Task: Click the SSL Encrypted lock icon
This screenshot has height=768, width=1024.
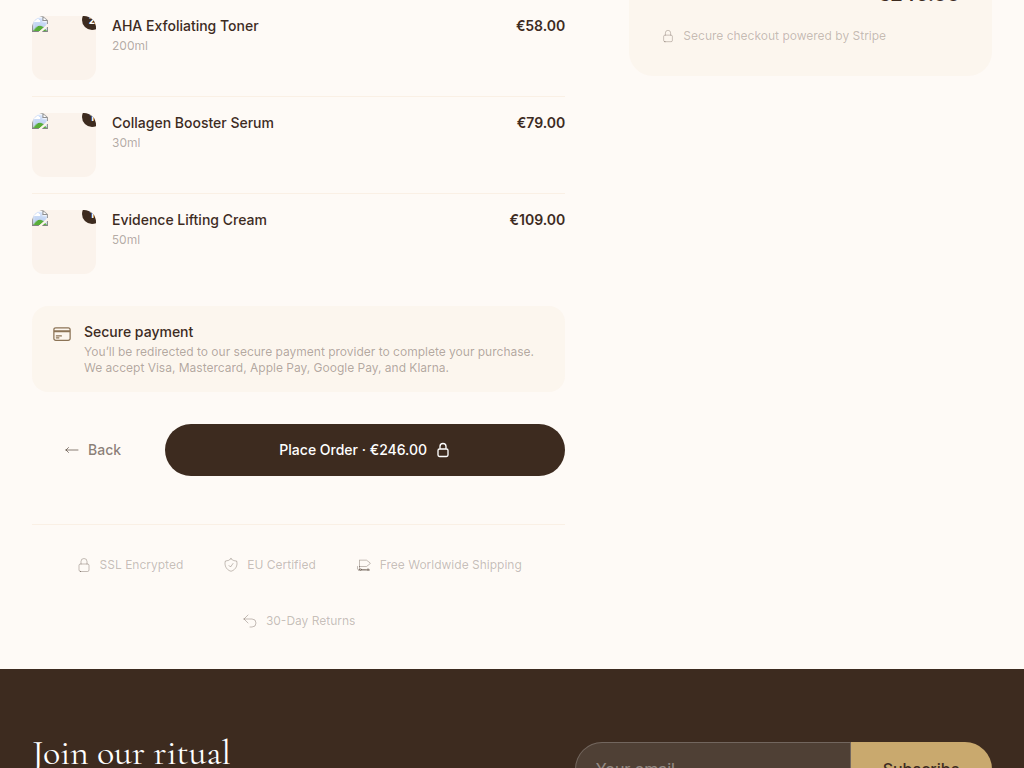Action: tap(84, 565)
